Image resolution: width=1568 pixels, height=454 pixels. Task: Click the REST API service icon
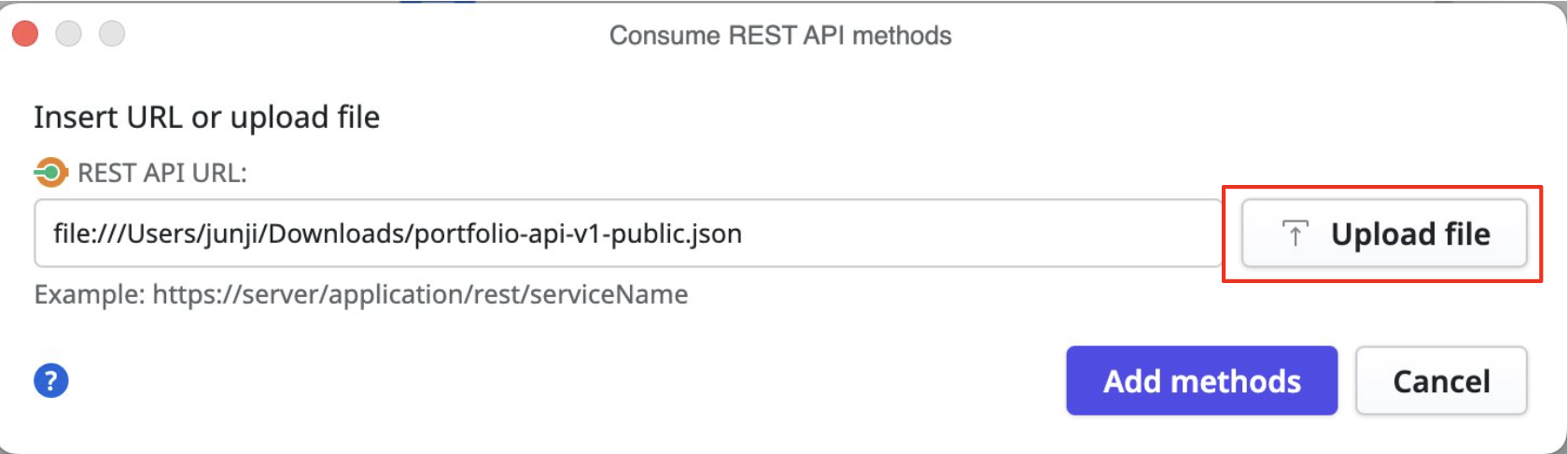tap(50, 173)
